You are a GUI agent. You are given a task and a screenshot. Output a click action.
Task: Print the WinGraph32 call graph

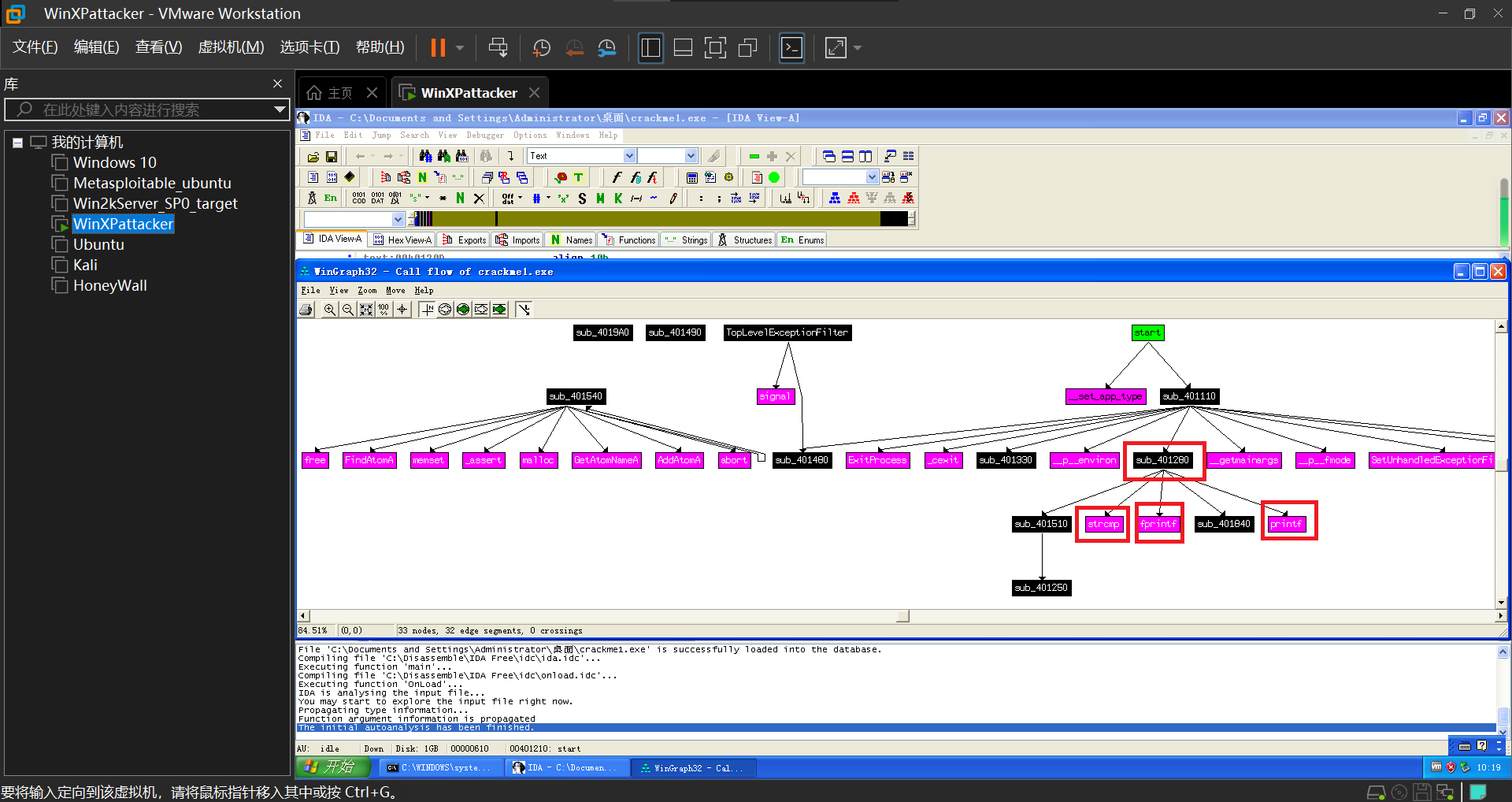click(x=306, y=310)
